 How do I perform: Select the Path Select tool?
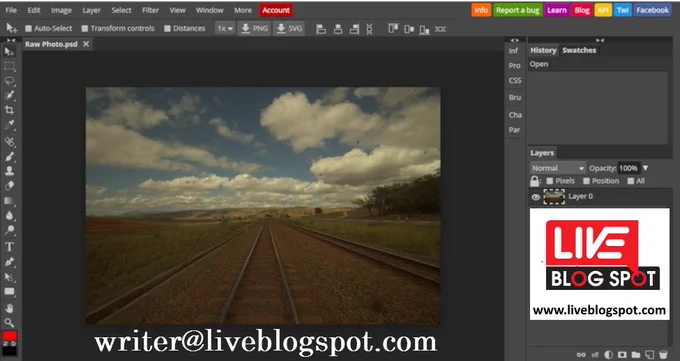pos(9,277)
